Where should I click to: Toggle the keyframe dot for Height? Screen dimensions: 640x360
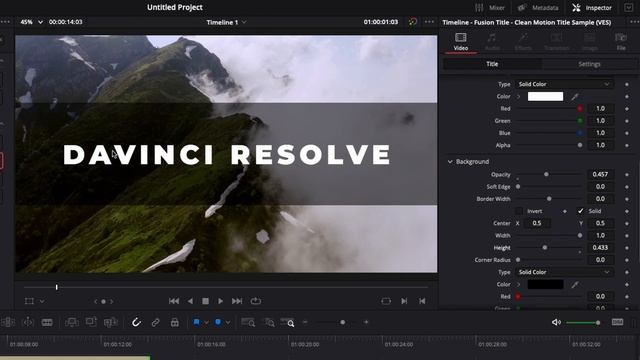(627, 248)
